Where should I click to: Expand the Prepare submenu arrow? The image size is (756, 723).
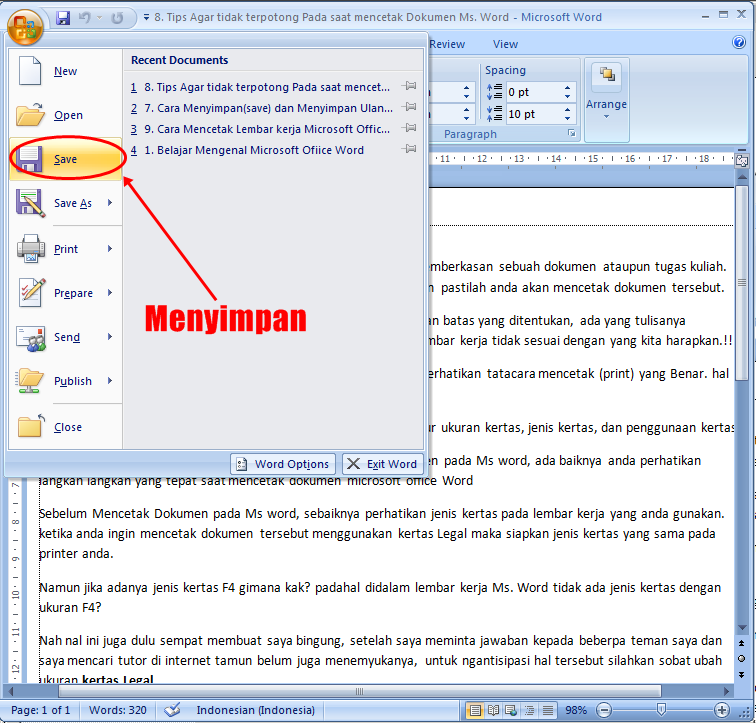110,293
